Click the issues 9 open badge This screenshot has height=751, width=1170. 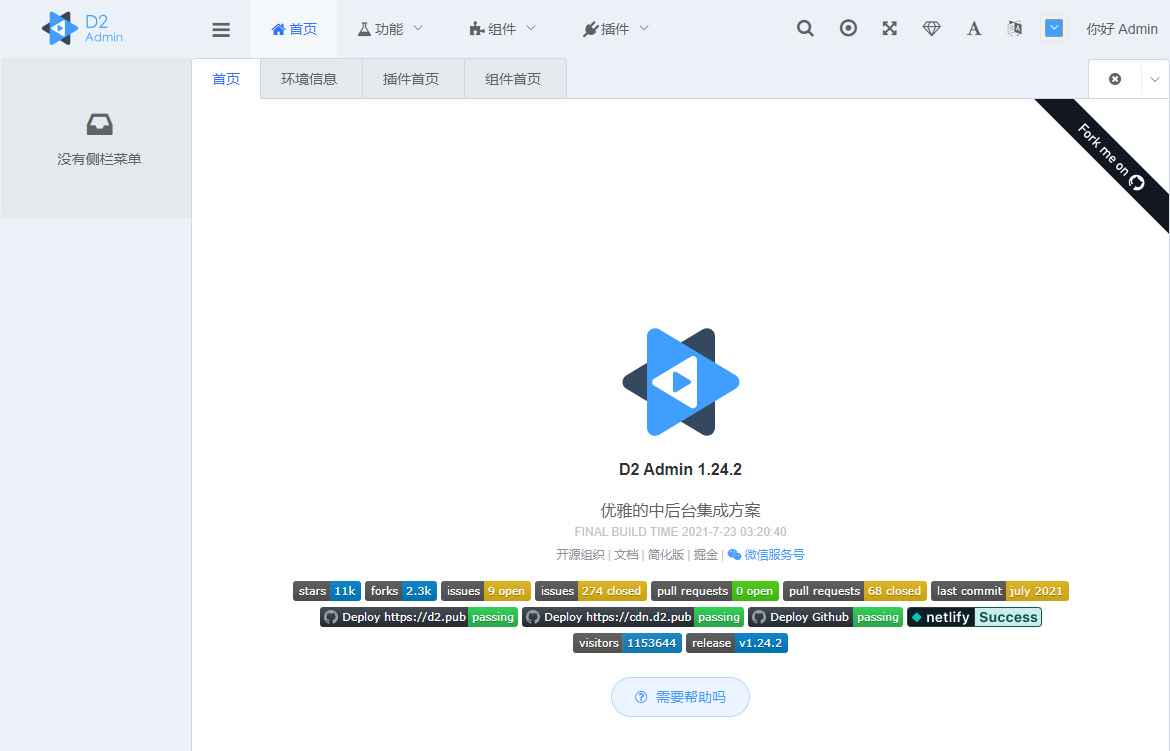pyautogui.click(x=486, y=591)
